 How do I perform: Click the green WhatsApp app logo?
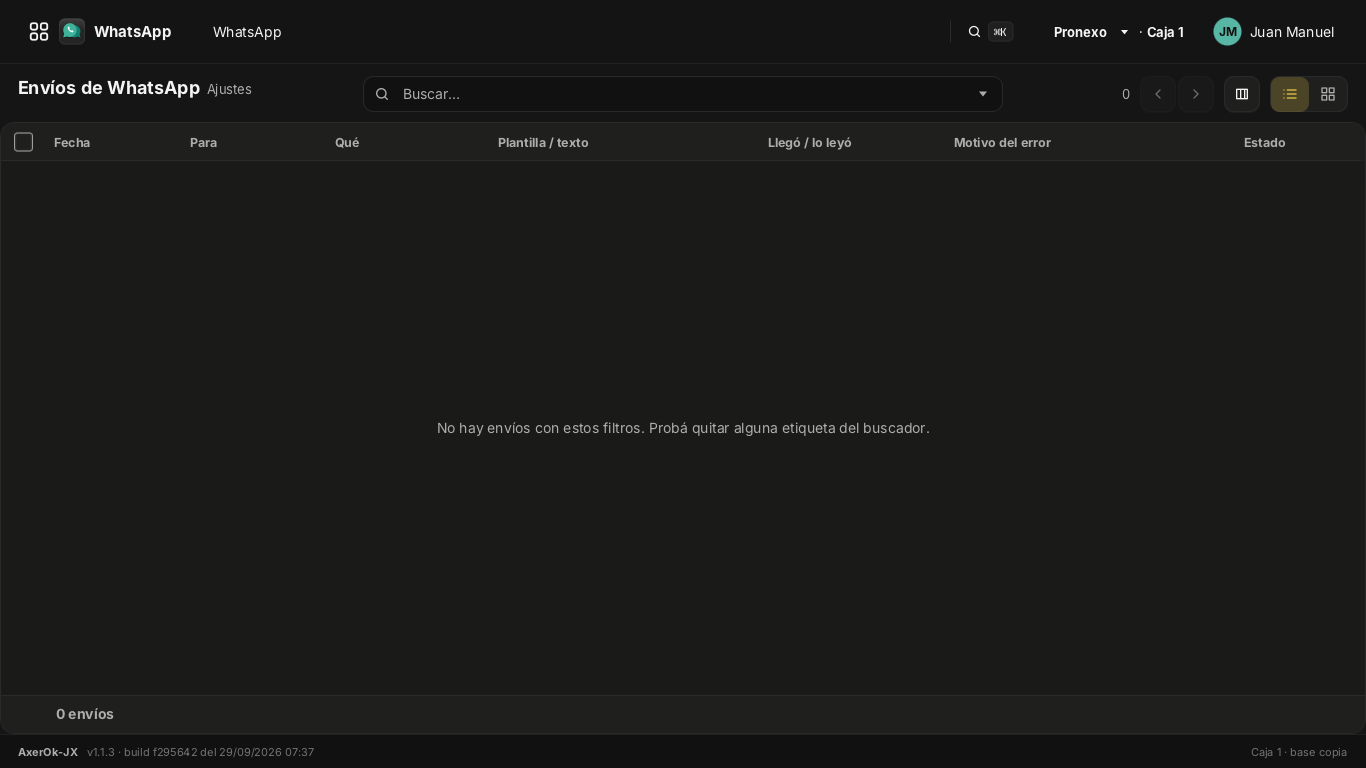(x=72, y=32)
